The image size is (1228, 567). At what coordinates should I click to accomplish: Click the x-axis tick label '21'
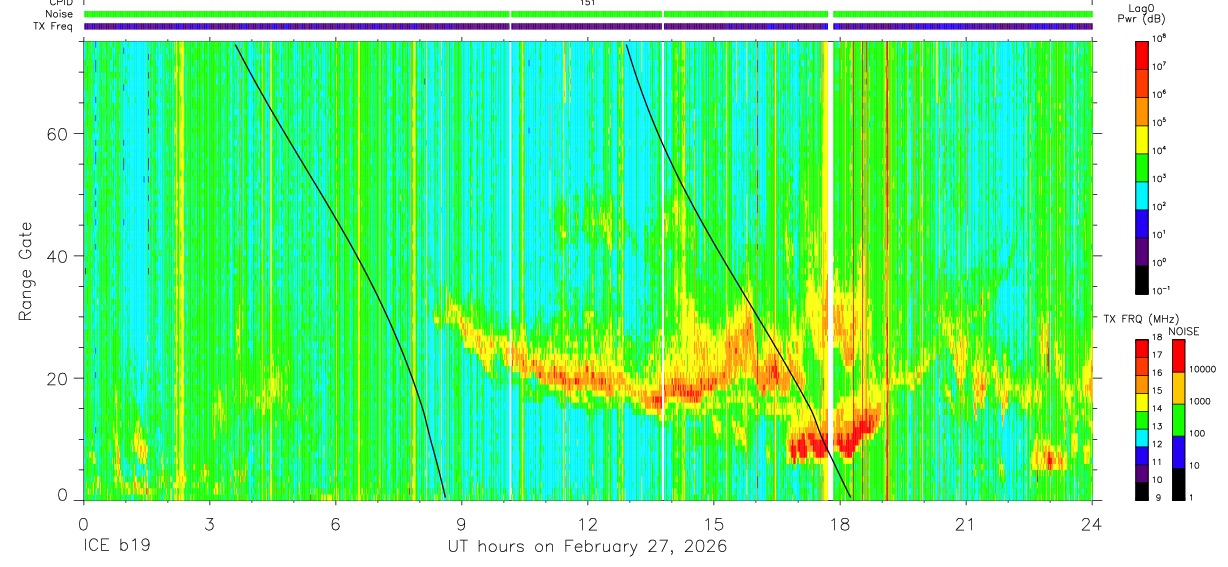[966, 524]
